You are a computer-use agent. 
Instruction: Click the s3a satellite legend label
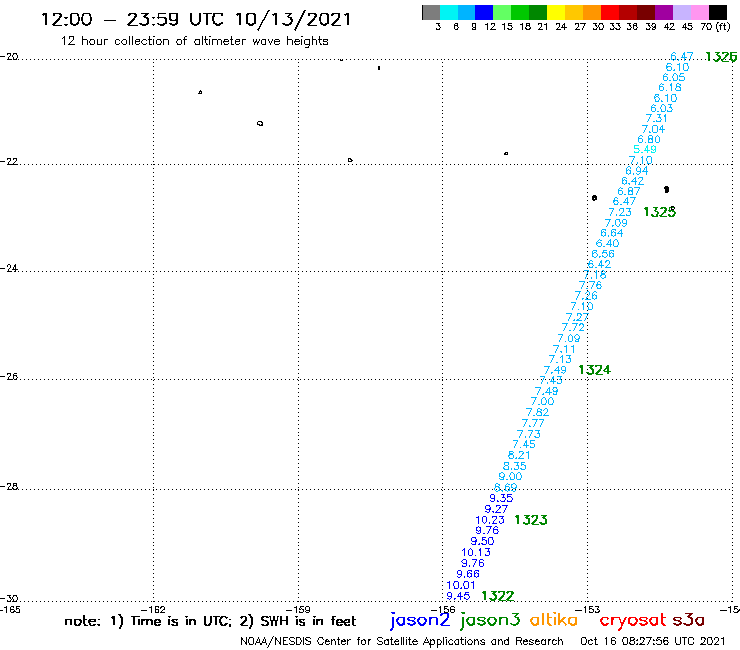coord(689,620)
